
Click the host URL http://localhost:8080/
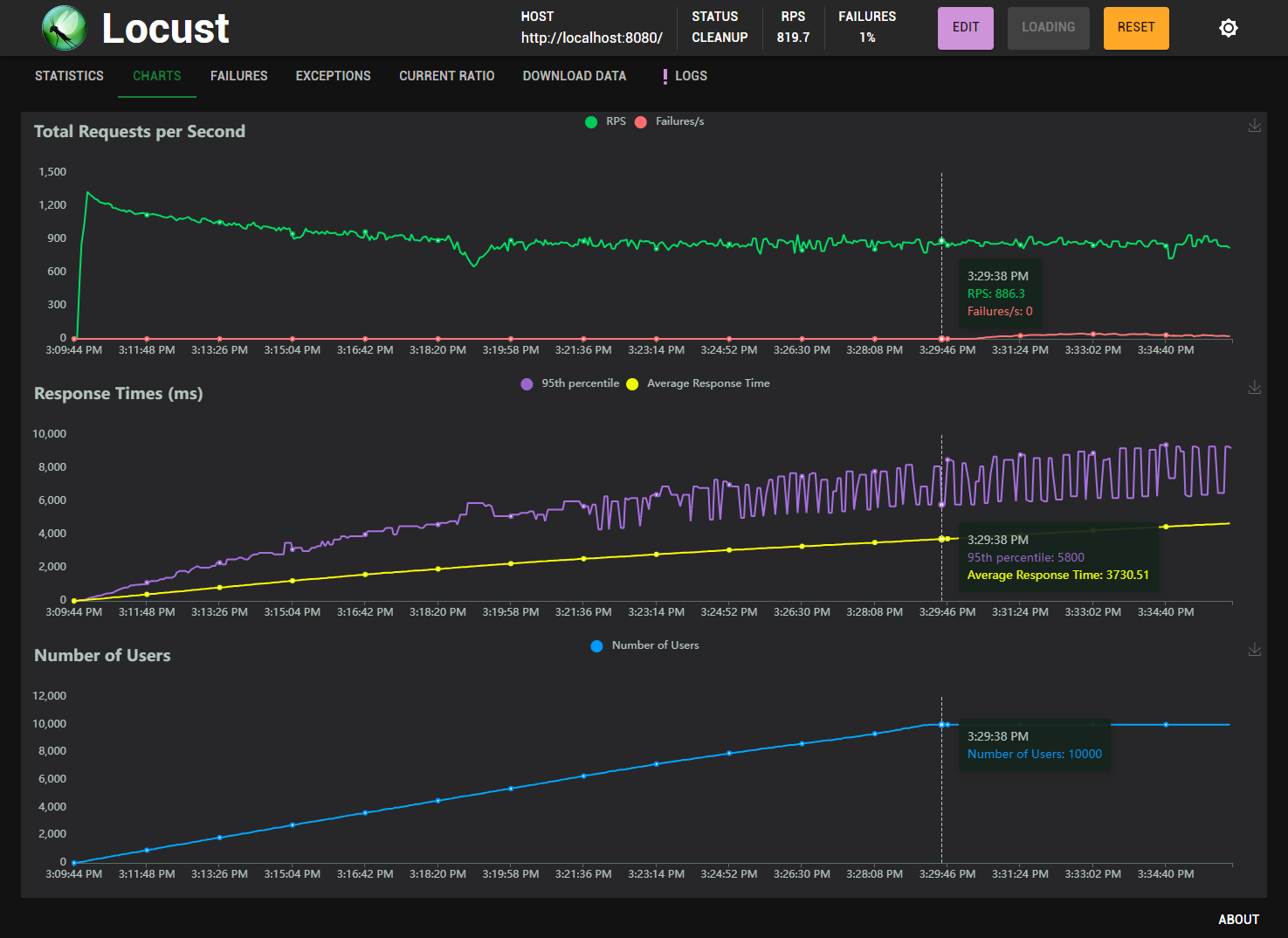pos(591,38)
